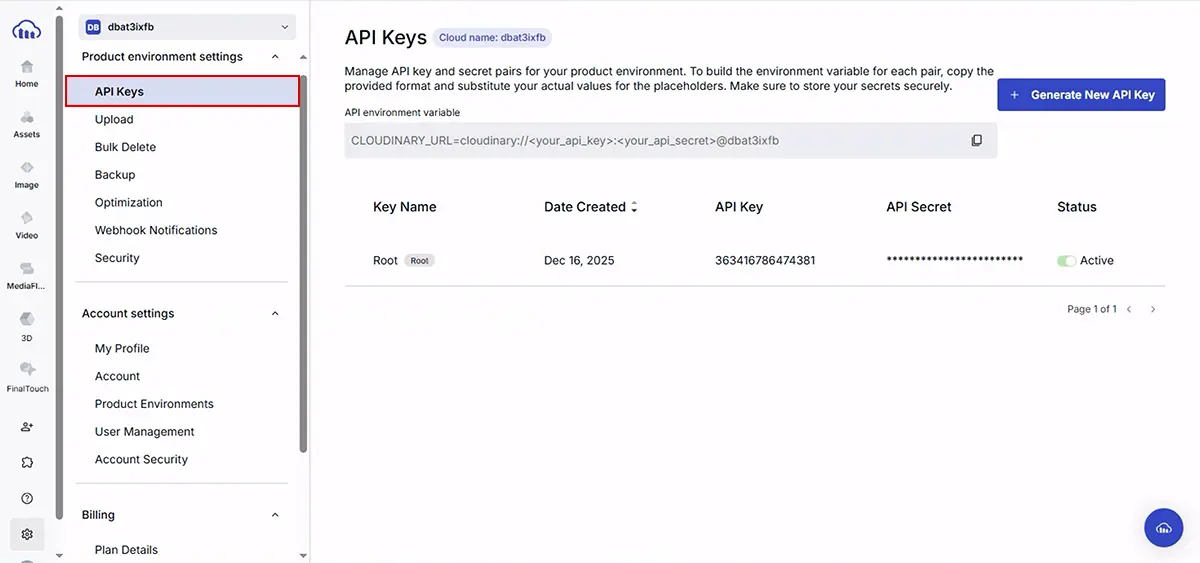Go to the Image product icon

(x=27, y=169)
